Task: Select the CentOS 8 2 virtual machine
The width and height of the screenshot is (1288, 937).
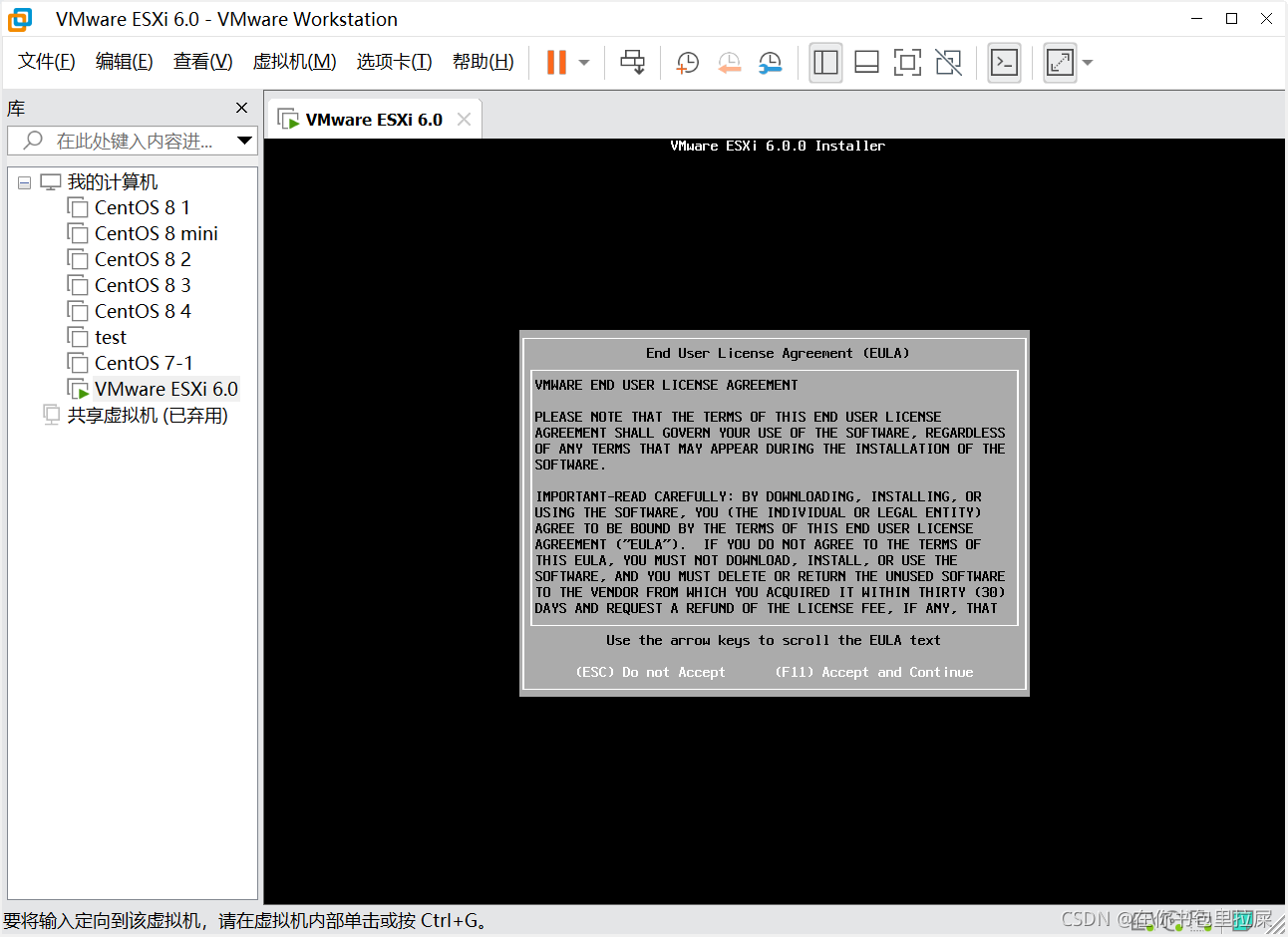Action: [143, 259]
